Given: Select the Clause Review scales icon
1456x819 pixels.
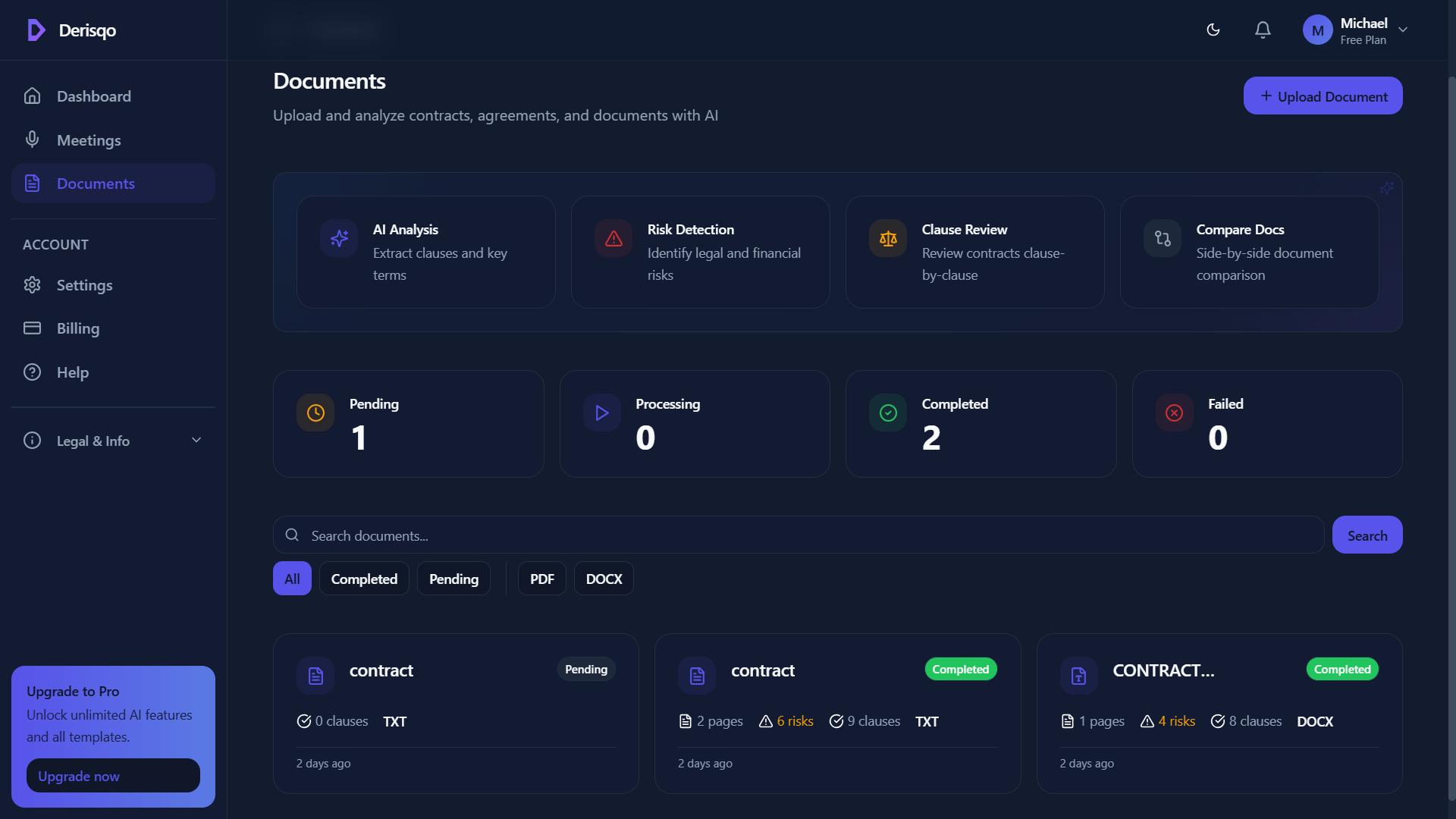Looking at the screenshot, I should (x=888, y=238).
